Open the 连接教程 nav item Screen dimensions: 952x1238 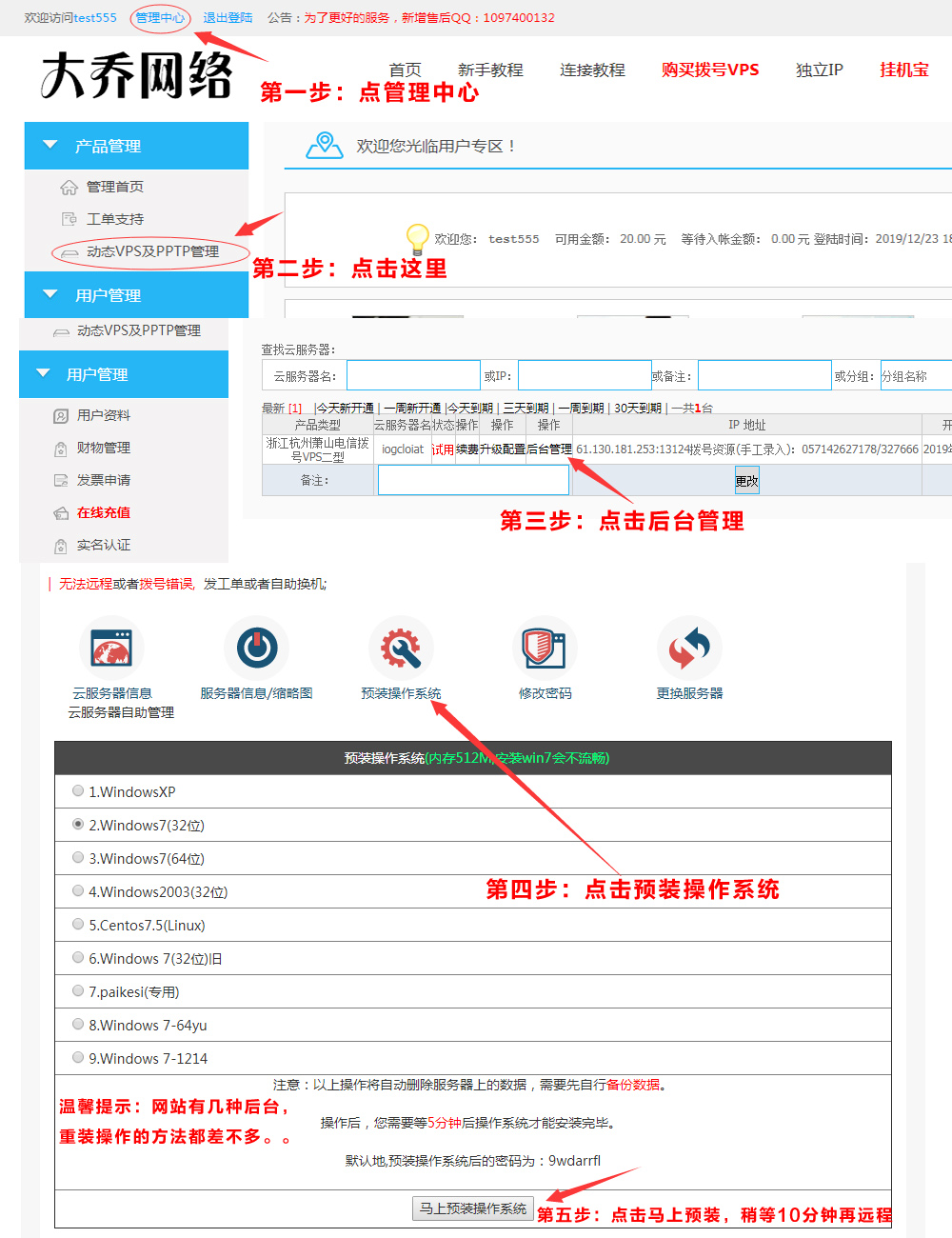(x=592, y=70)
